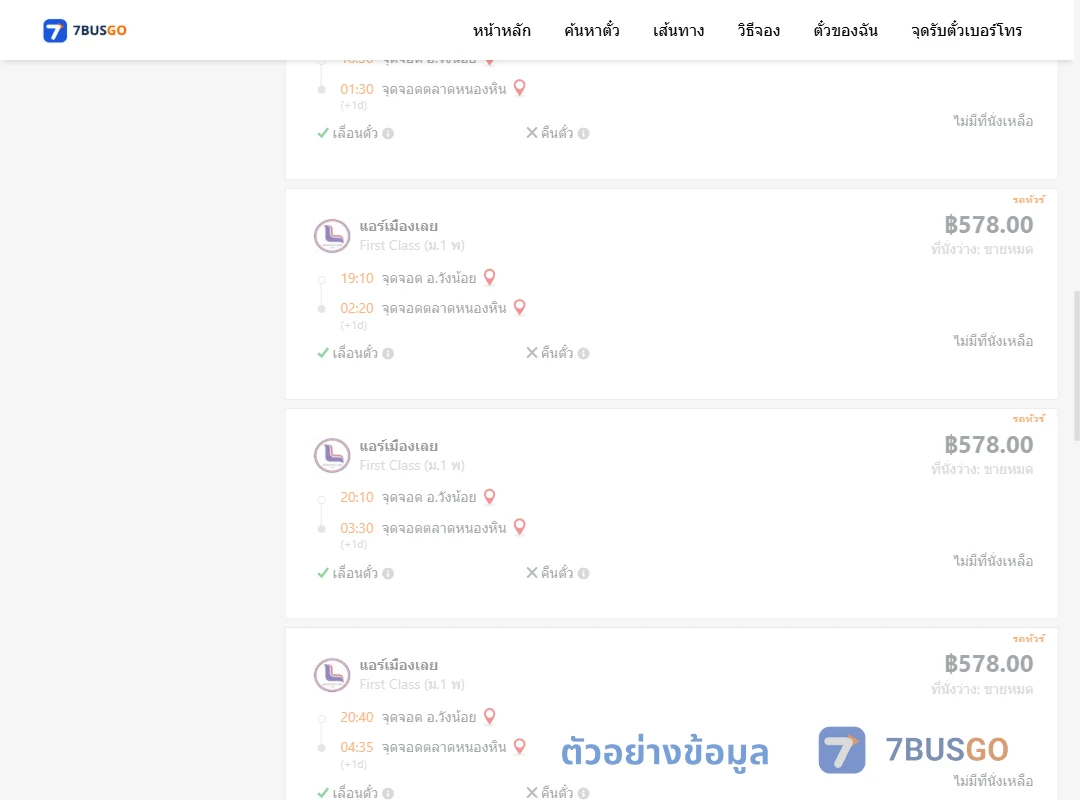Click map pin beside 03:30 จุดจอดตลาดหนองหิน

click(x=520, y=526)
